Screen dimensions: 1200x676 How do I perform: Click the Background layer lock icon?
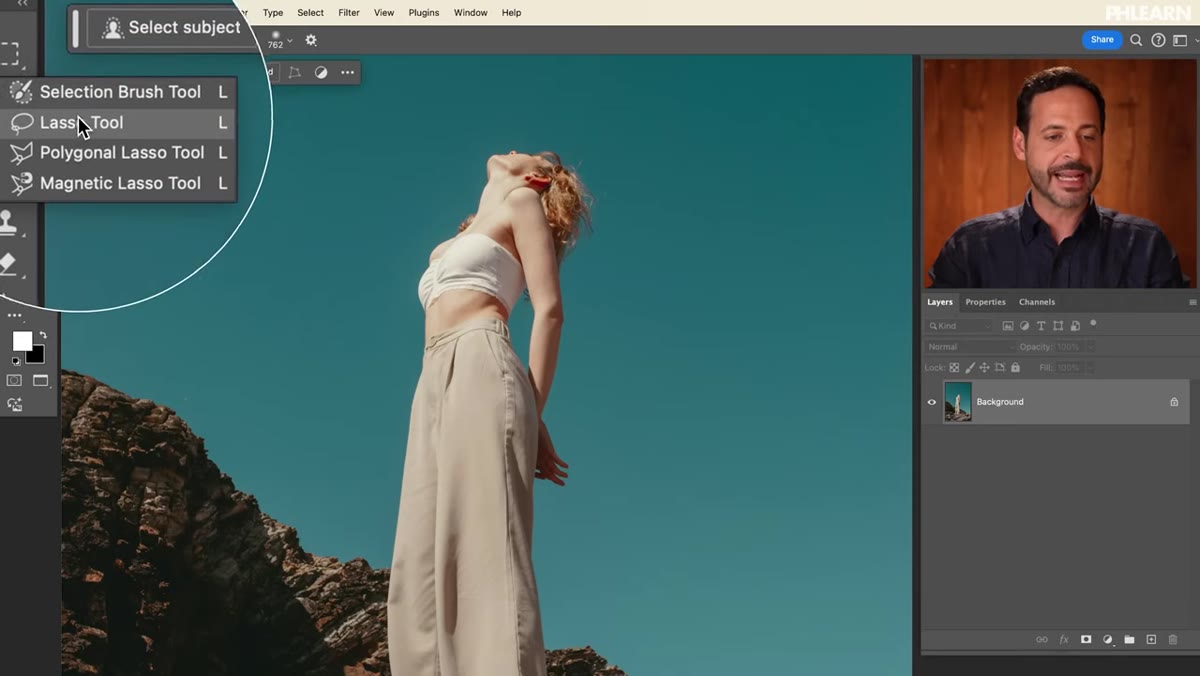(1174, 402)
